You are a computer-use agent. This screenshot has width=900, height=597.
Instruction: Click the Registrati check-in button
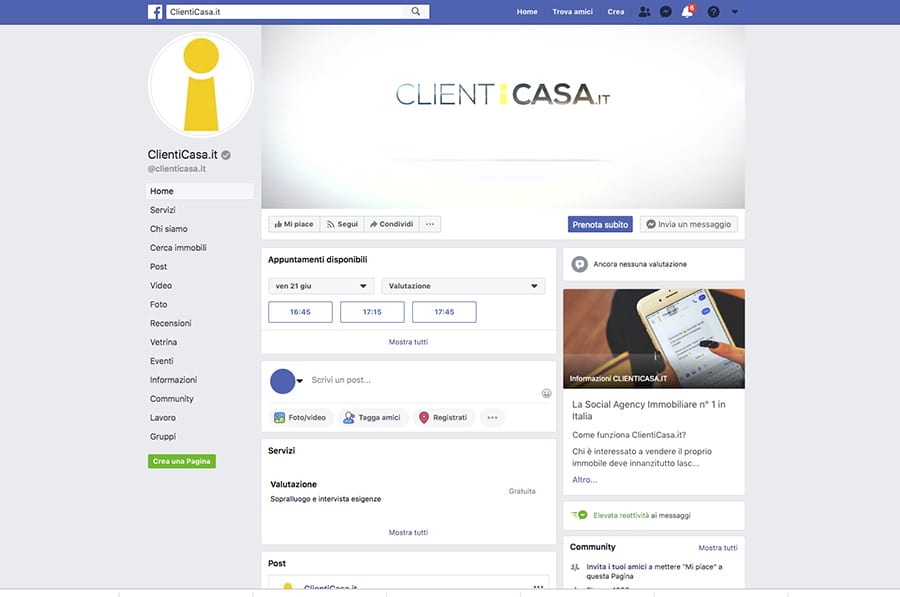click(x=443, y=418)
